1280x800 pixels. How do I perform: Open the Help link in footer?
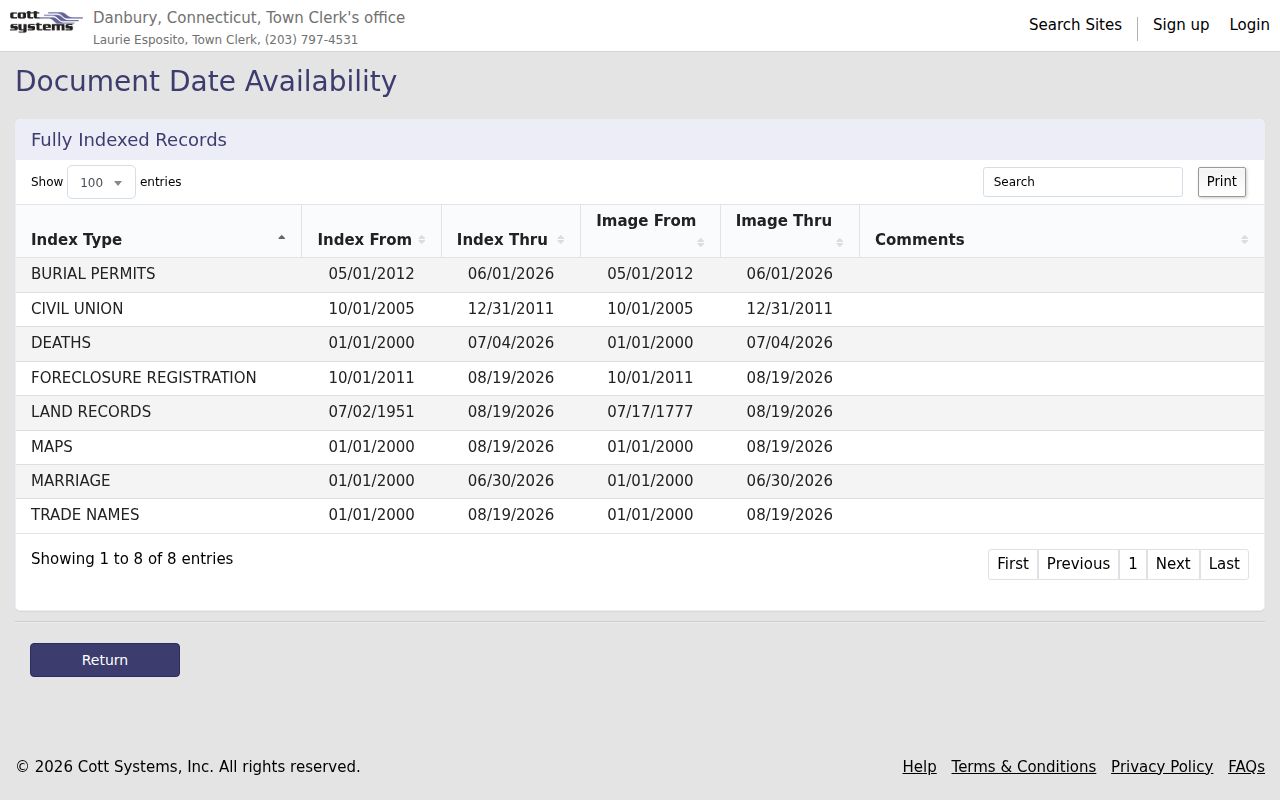(919, 767)
